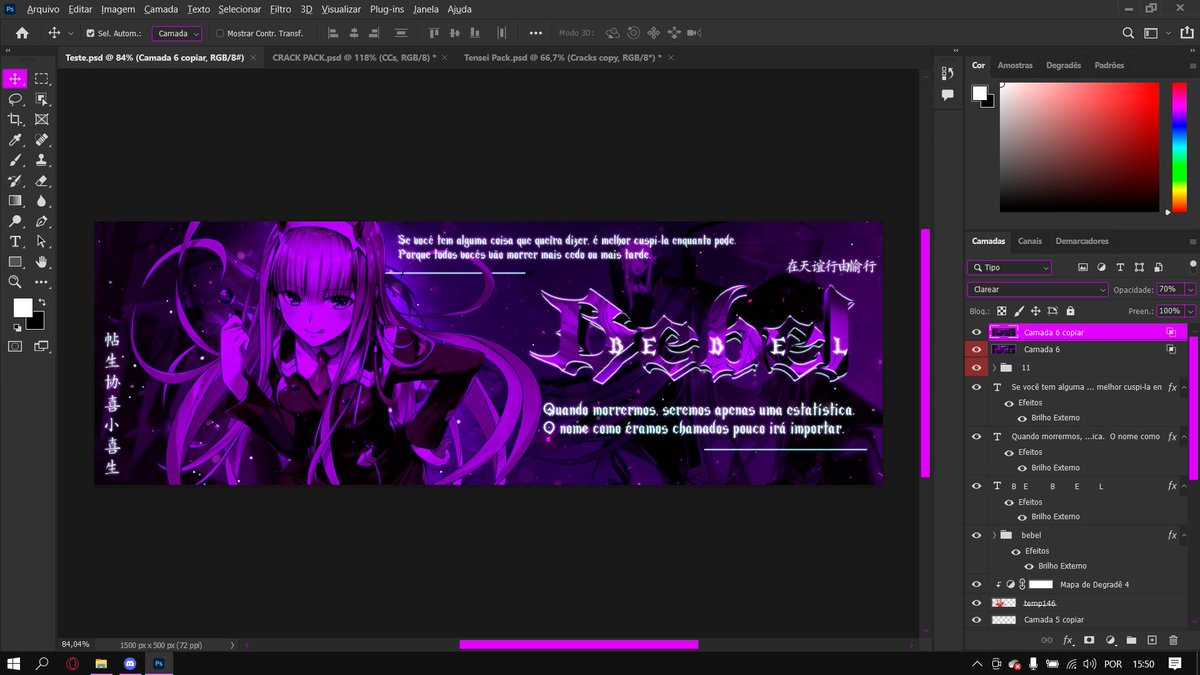Collapse effects of the B E B E L text layer
This screenshot has width=1200, height=675.
click(x=1185, y=486)
